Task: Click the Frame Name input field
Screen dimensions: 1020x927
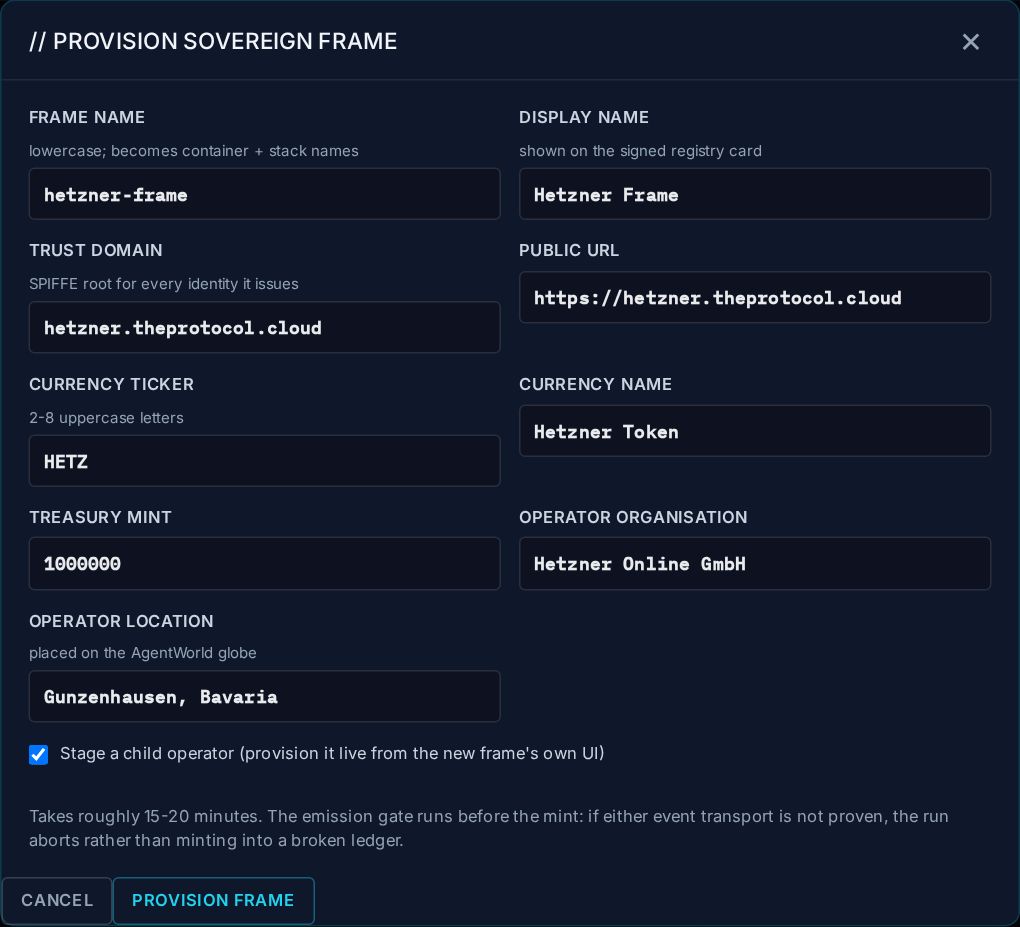Action: click(x=265, y=194)
